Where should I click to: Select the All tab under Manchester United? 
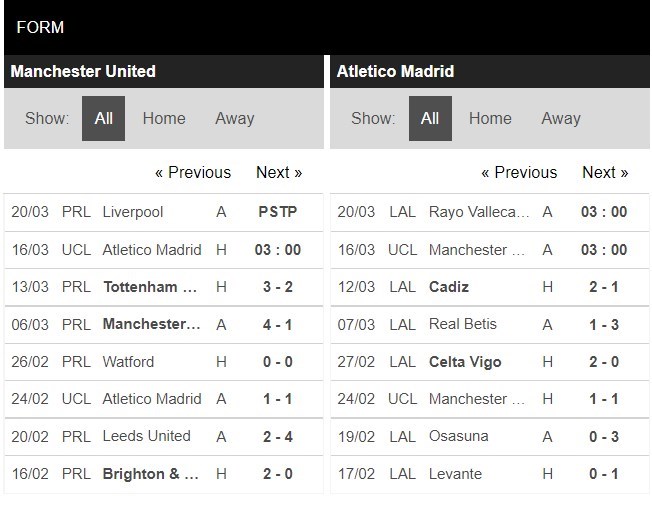coord(103,119)
